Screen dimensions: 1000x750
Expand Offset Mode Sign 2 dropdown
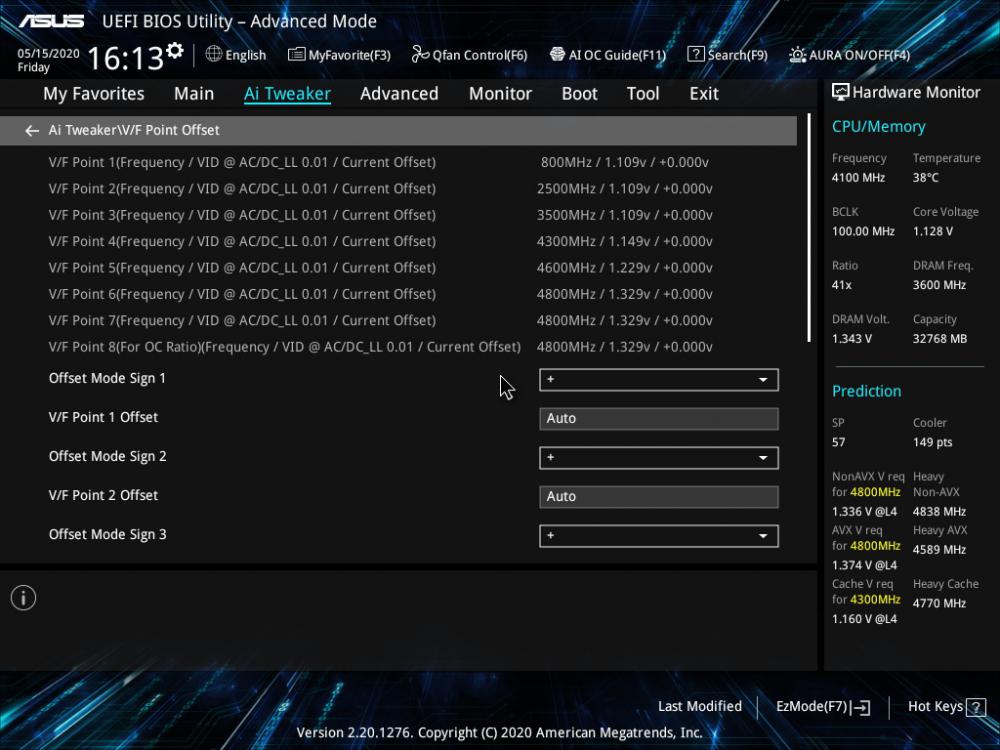pos(659,458)
